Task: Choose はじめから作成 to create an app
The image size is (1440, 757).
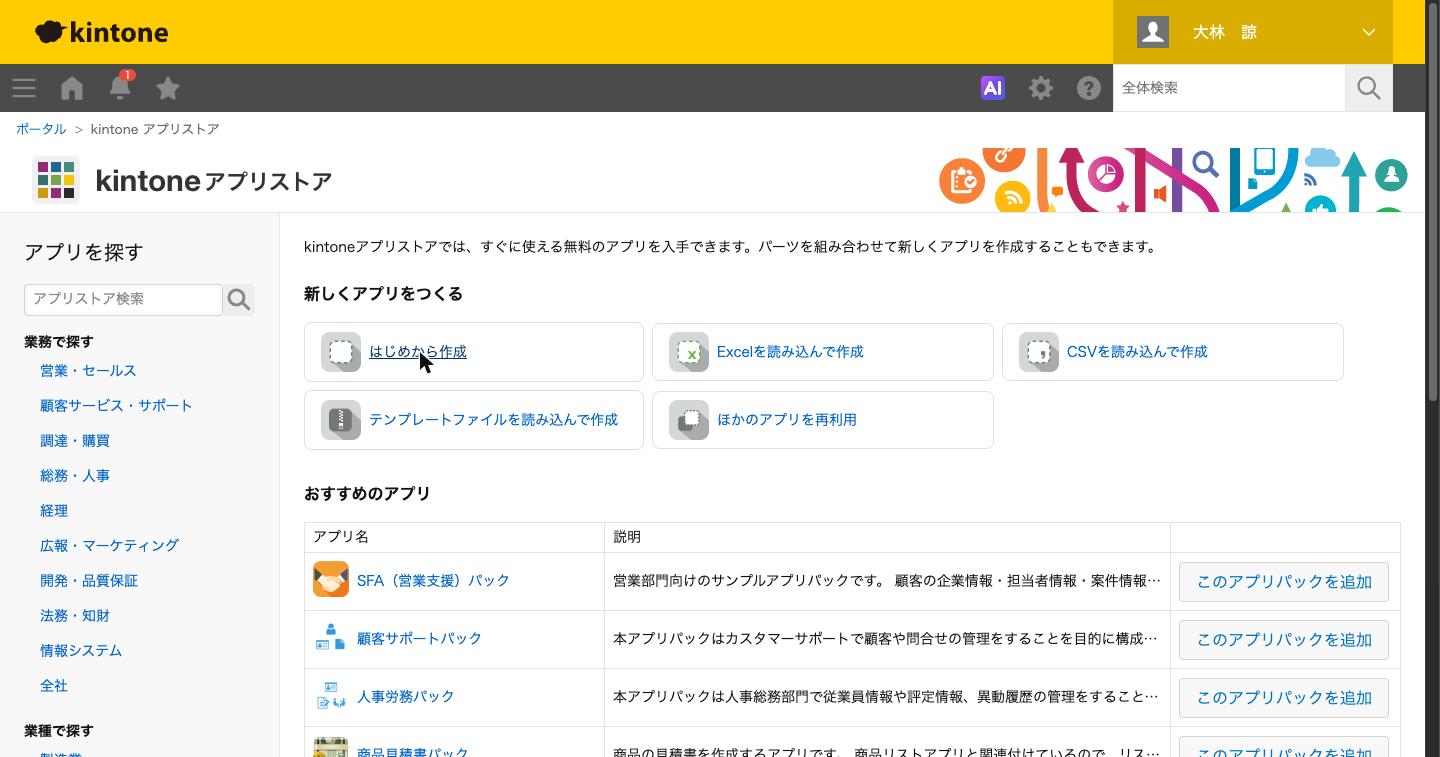Action: point(418,352)
